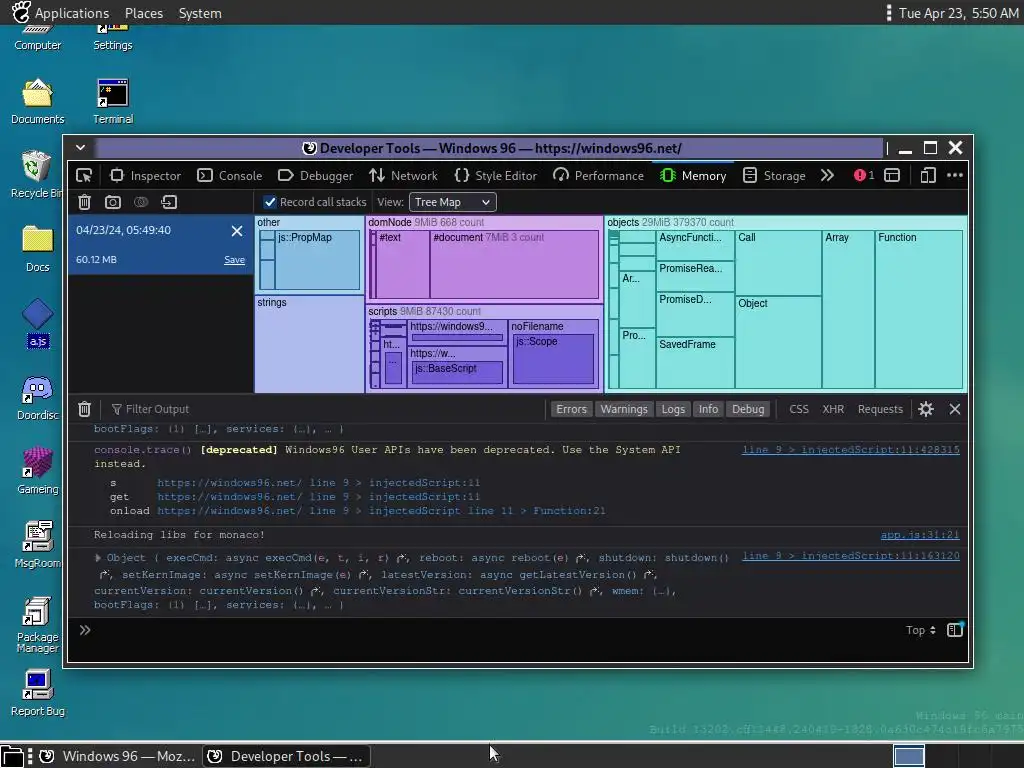Image resolution: width=1024 pixels, height=768 pixels.
Task: Show more tools via double chevron
Action: (x=827, y=176)
